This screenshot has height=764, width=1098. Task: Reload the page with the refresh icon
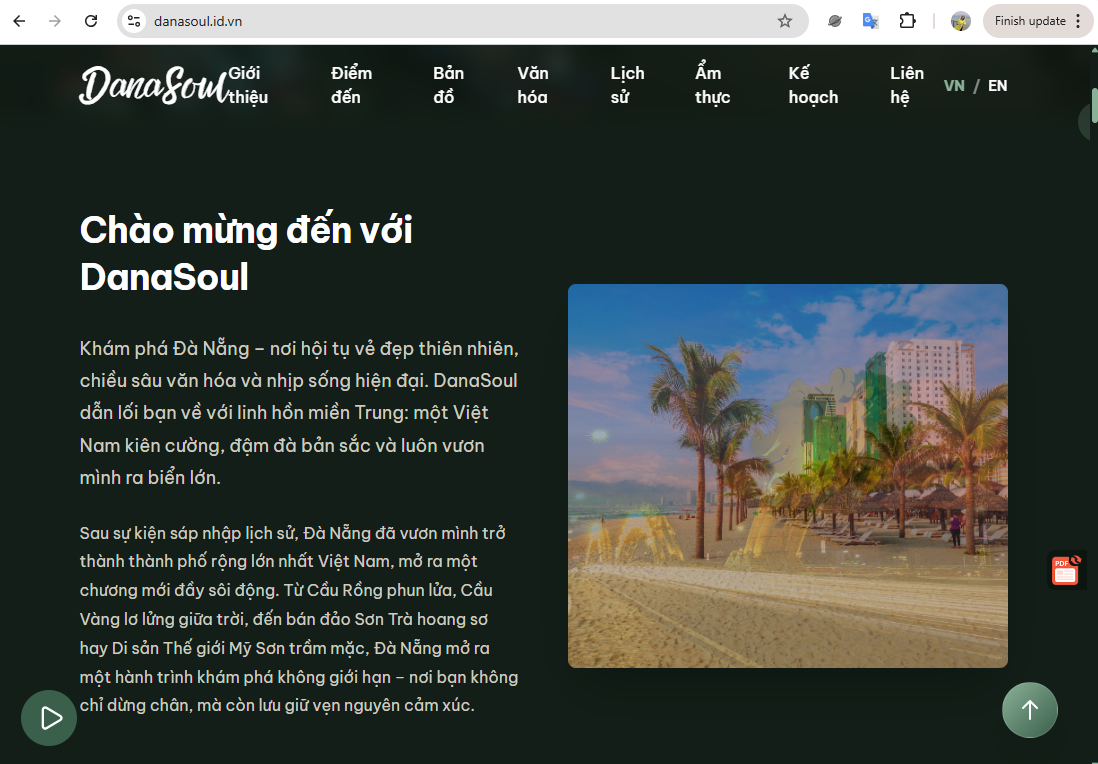tap(91, 21)
